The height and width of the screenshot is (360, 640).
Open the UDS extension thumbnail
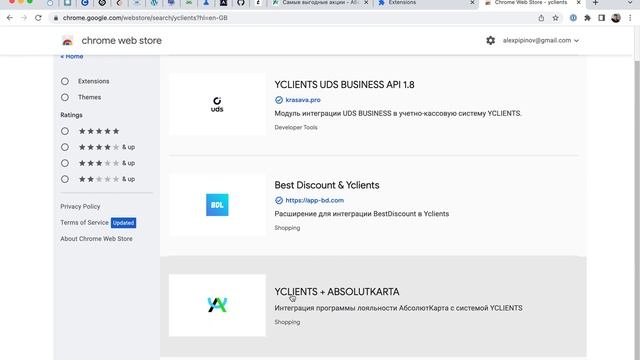[x=217, y=104]
